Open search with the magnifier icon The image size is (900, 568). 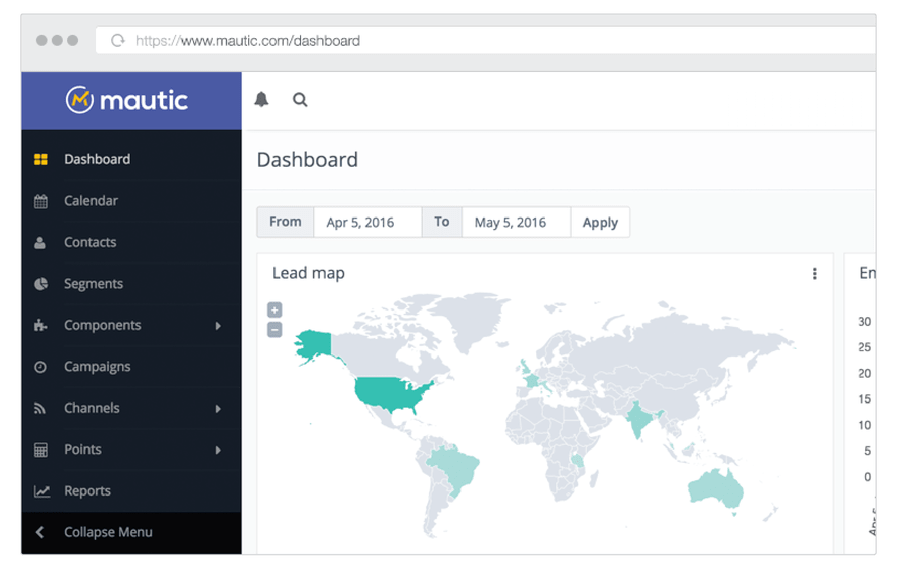tap(300, 99)
